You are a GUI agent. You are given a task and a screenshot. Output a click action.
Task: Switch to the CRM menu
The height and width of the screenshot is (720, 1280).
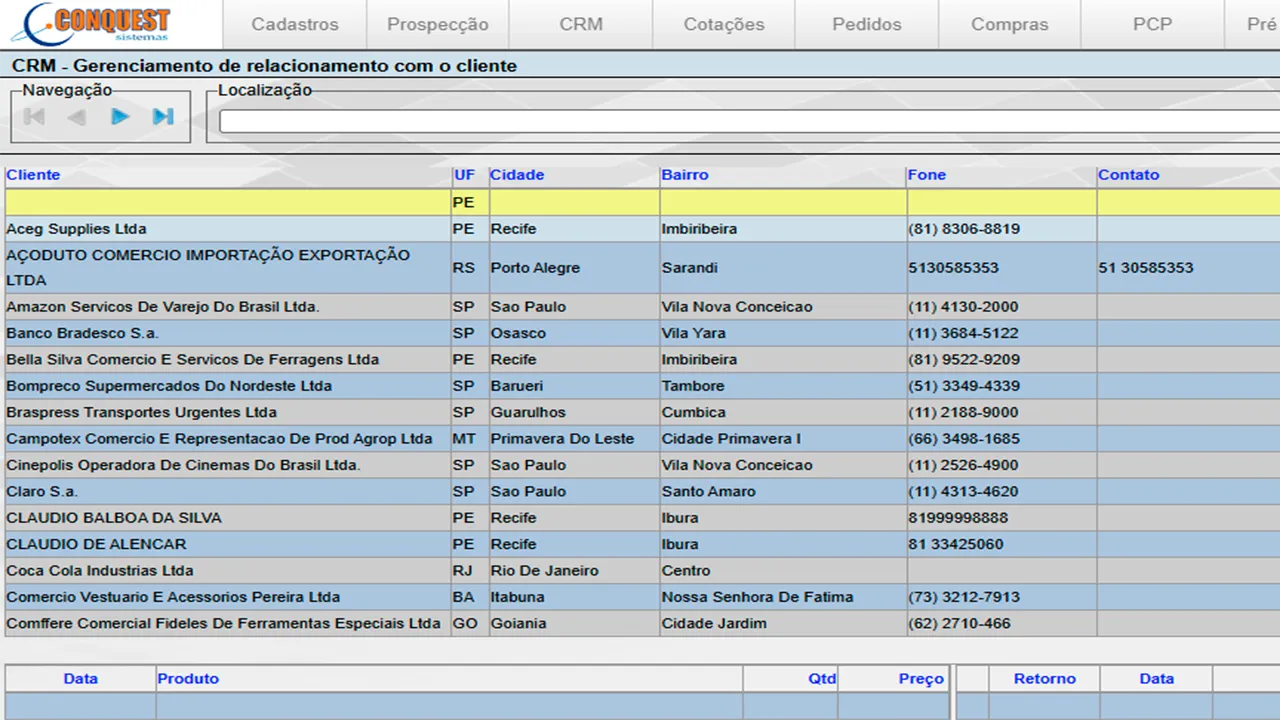581,24
